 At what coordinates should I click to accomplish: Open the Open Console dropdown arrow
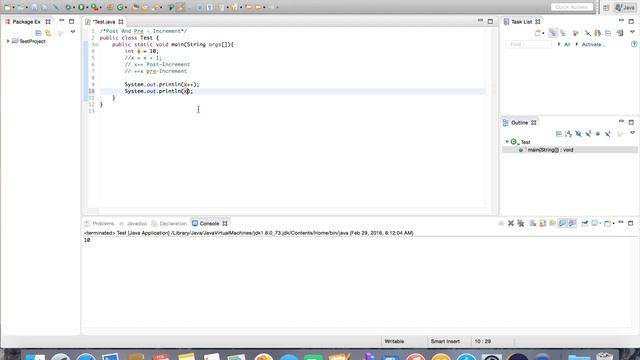click(x=613, y=224)
